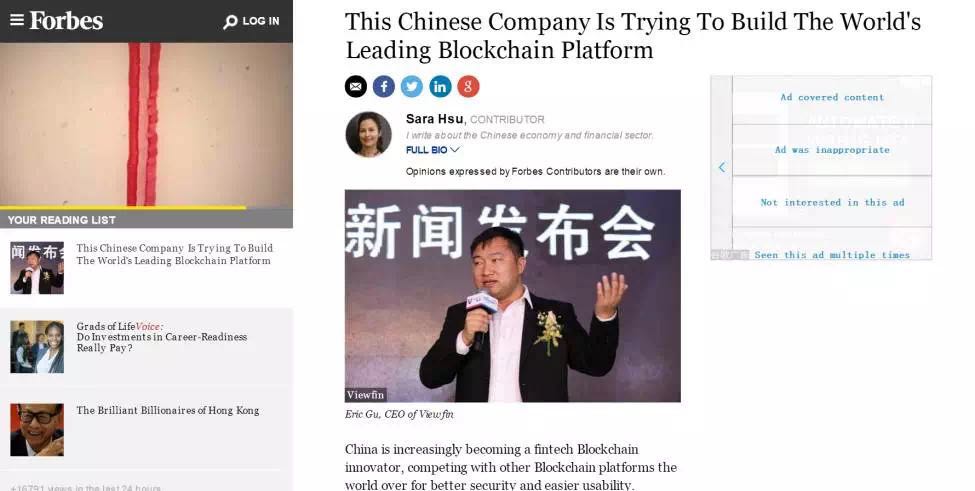Select 'Ad was inappropriate' option

(x=832, y=150)
